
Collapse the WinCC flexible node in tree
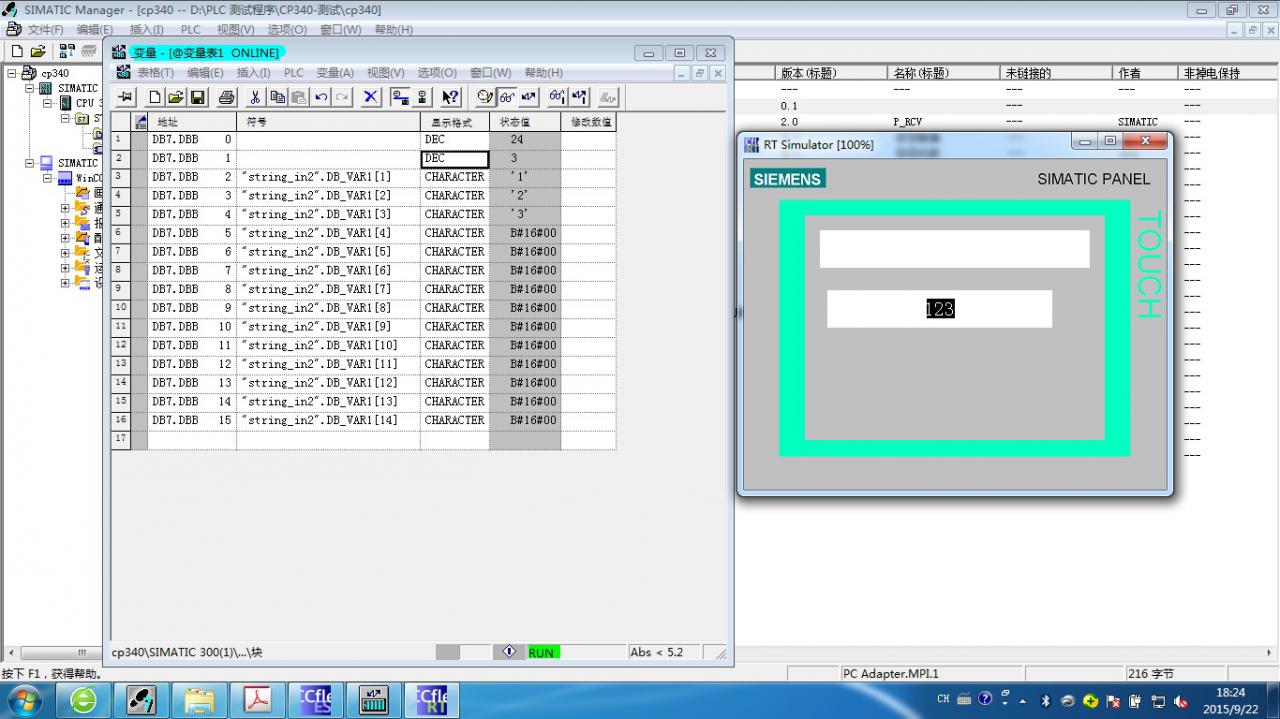47,178
